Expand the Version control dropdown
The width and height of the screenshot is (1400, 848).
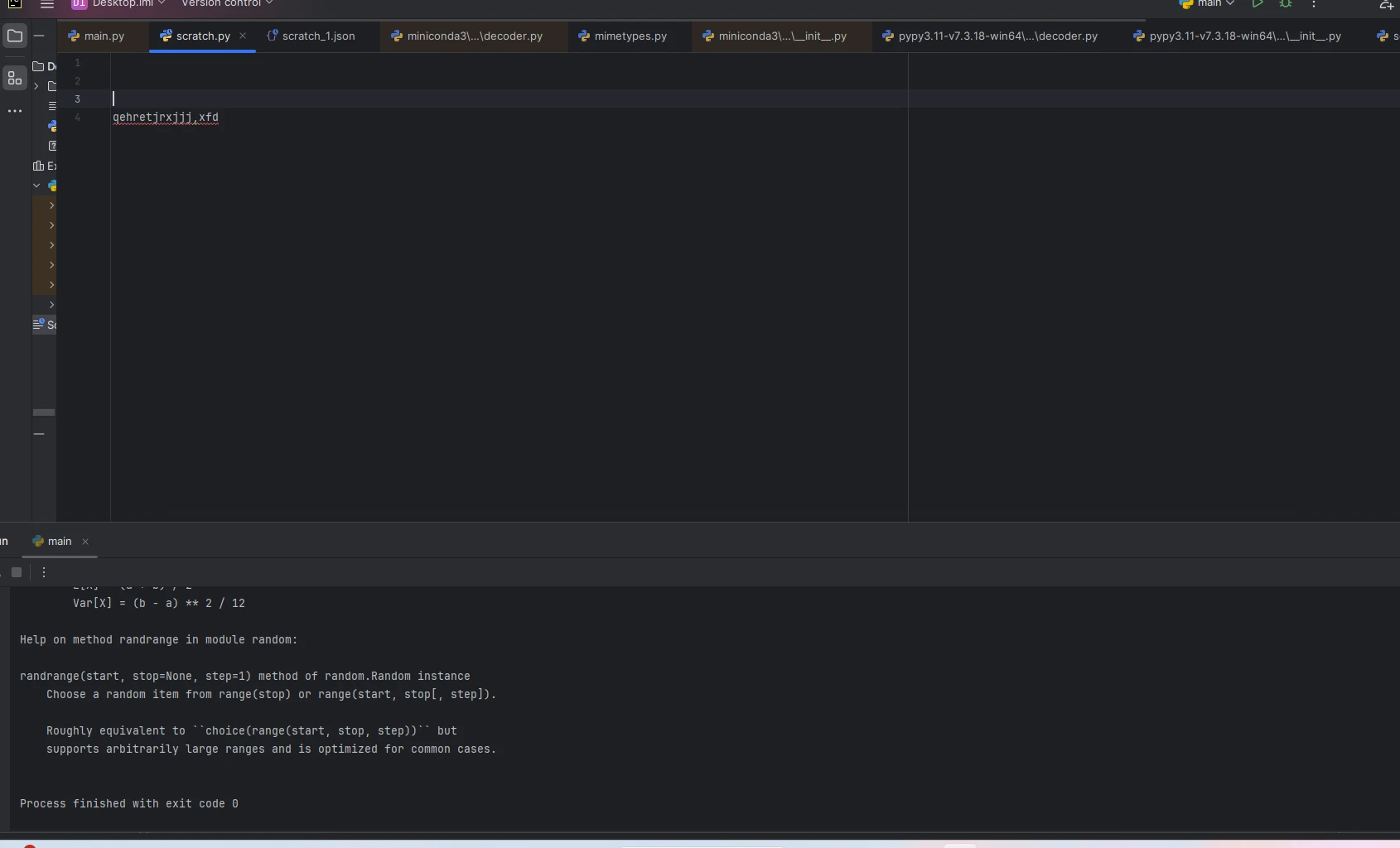[227, 4]
